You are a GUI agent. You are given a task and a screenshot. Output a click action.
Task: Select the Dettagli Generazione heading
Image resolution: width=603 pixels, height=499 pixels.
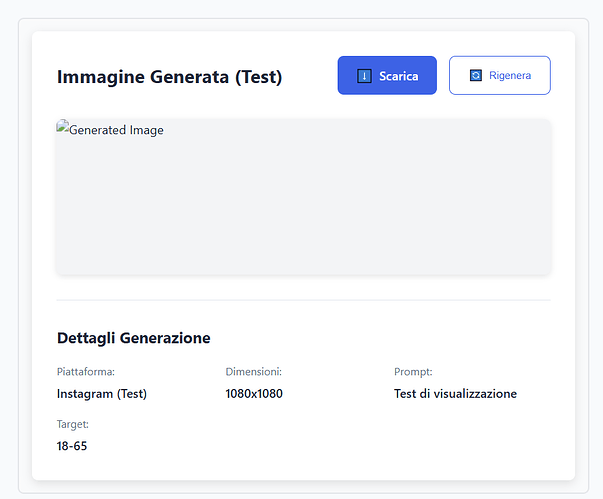pos(134,338)
